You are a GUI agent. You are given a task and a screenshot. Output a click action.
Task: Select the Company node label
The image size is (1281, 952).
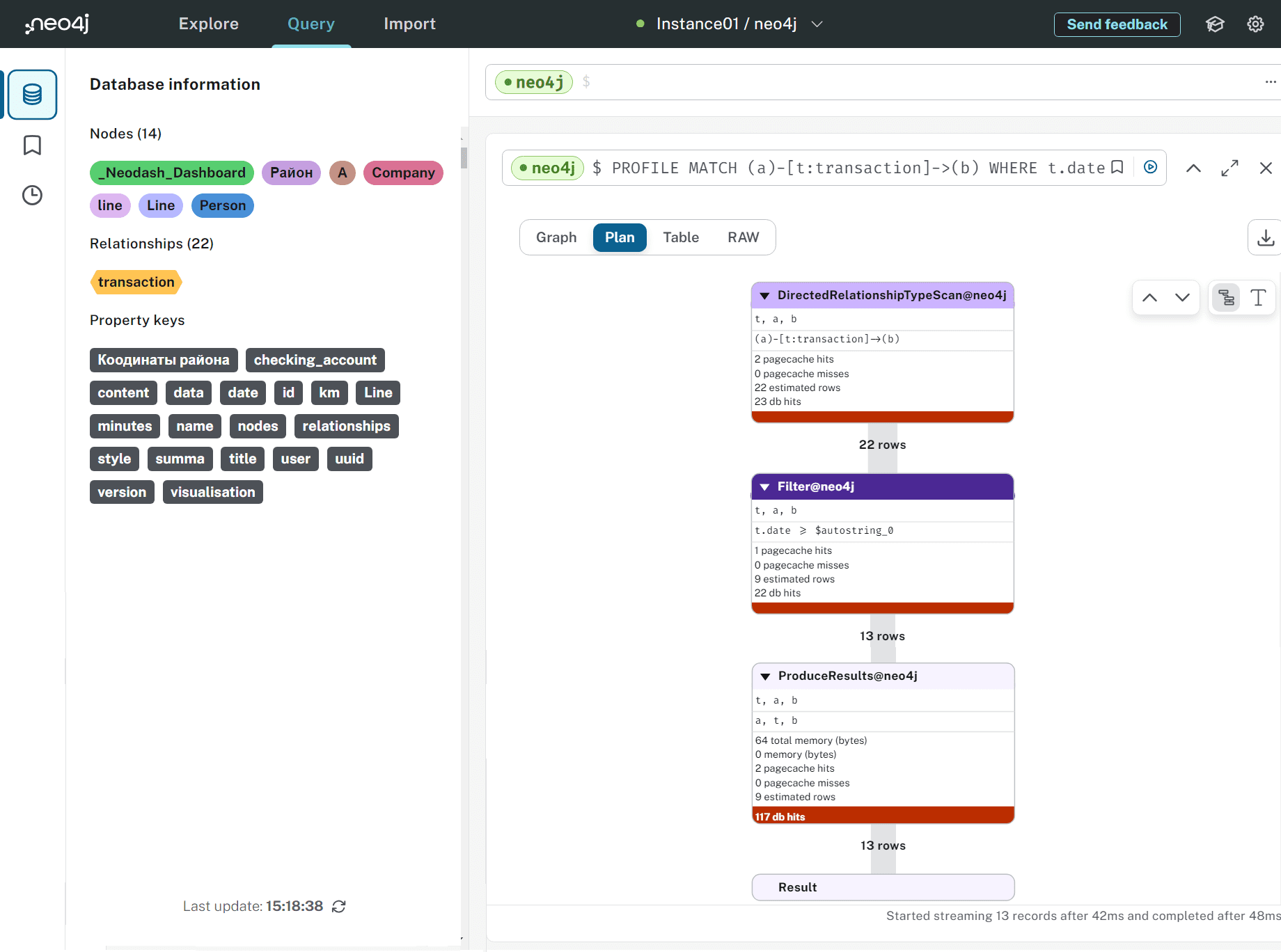(x=403, y=173)
